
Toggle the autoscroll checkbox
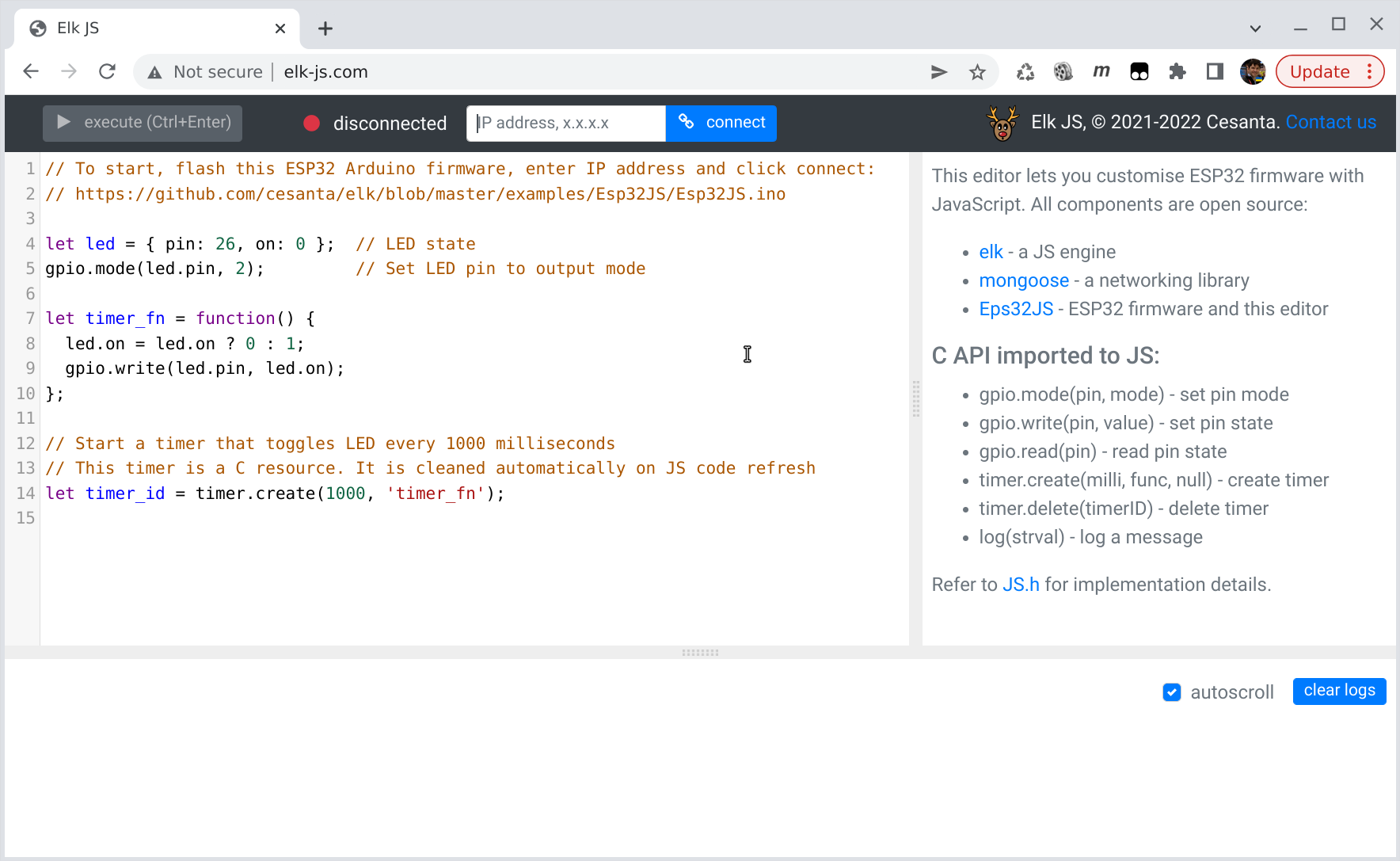(1172, 692)
